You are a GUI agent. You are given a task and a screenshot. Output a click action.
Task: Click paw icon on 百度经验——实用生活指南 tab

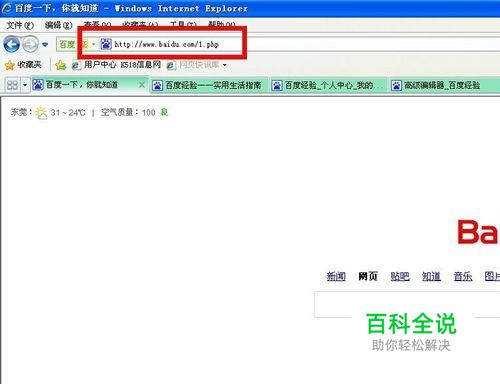click(x=157, y=86)
